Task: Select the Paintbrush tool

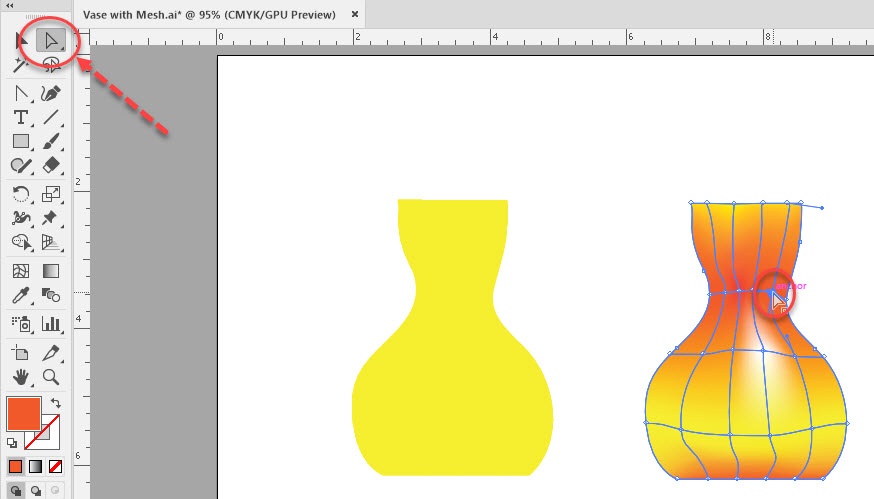Action: [x=50, y=142]
